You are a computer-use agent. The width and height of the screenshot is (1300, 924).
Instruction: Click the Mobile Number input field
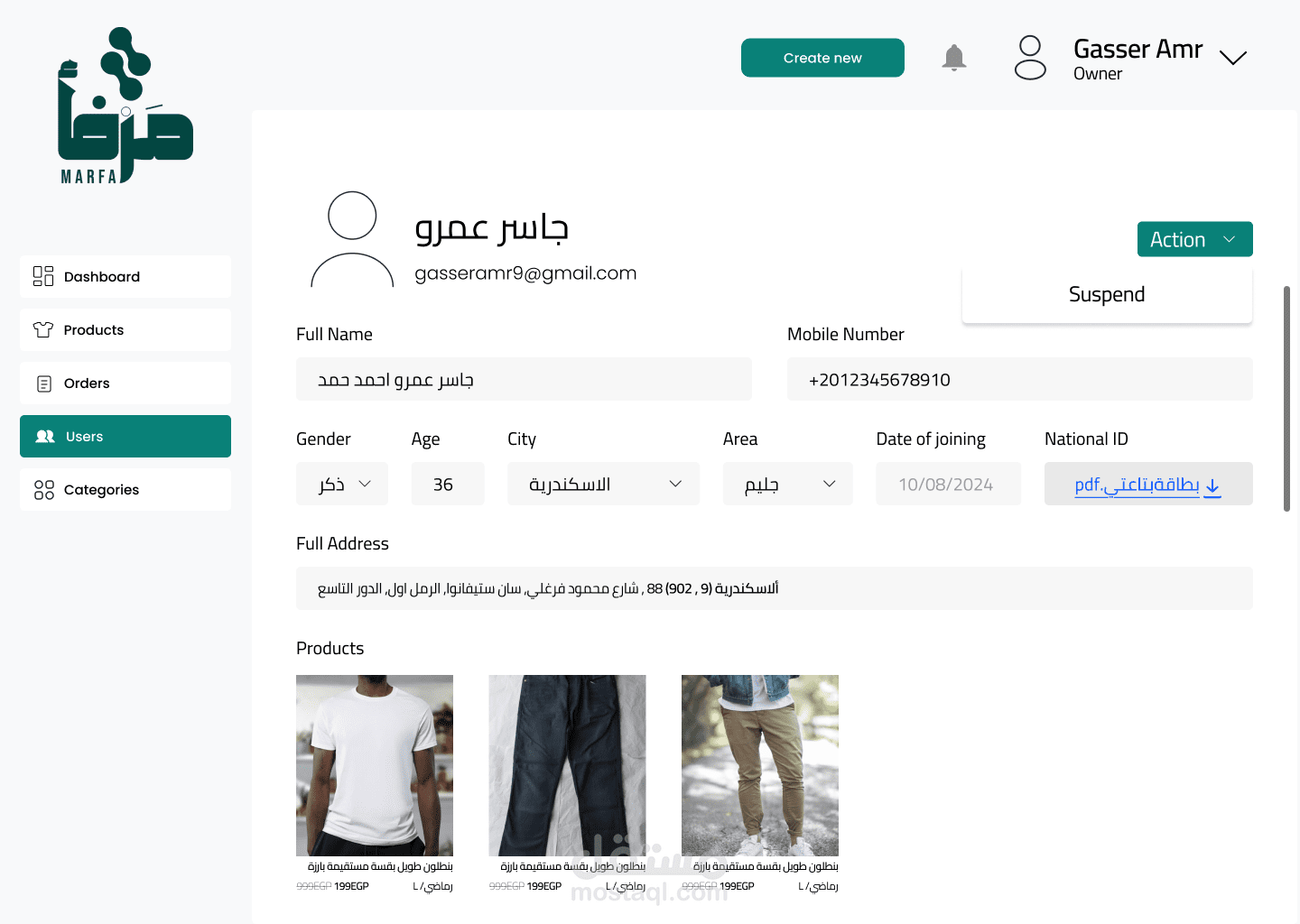click(1019, 379)
